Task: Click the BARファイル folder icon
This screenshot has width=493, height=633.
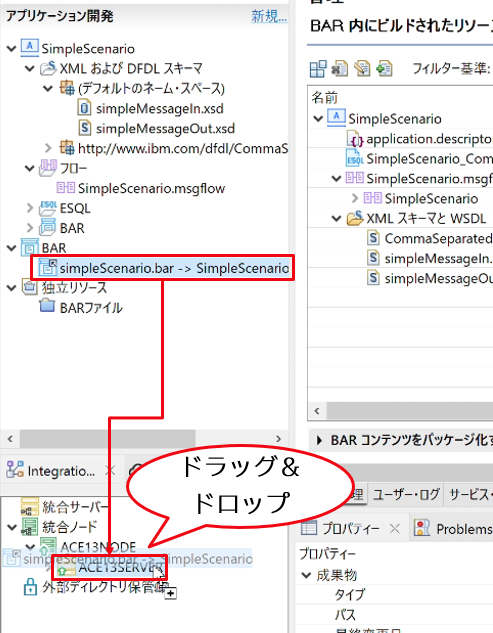Action: pyautogui.click(x=47, y=306)
